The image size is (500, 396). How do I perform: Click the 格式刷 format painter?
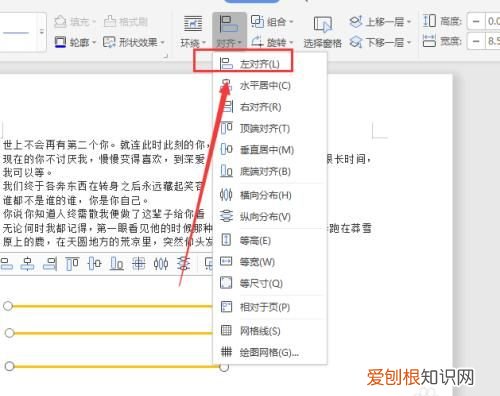click(125, 22)
